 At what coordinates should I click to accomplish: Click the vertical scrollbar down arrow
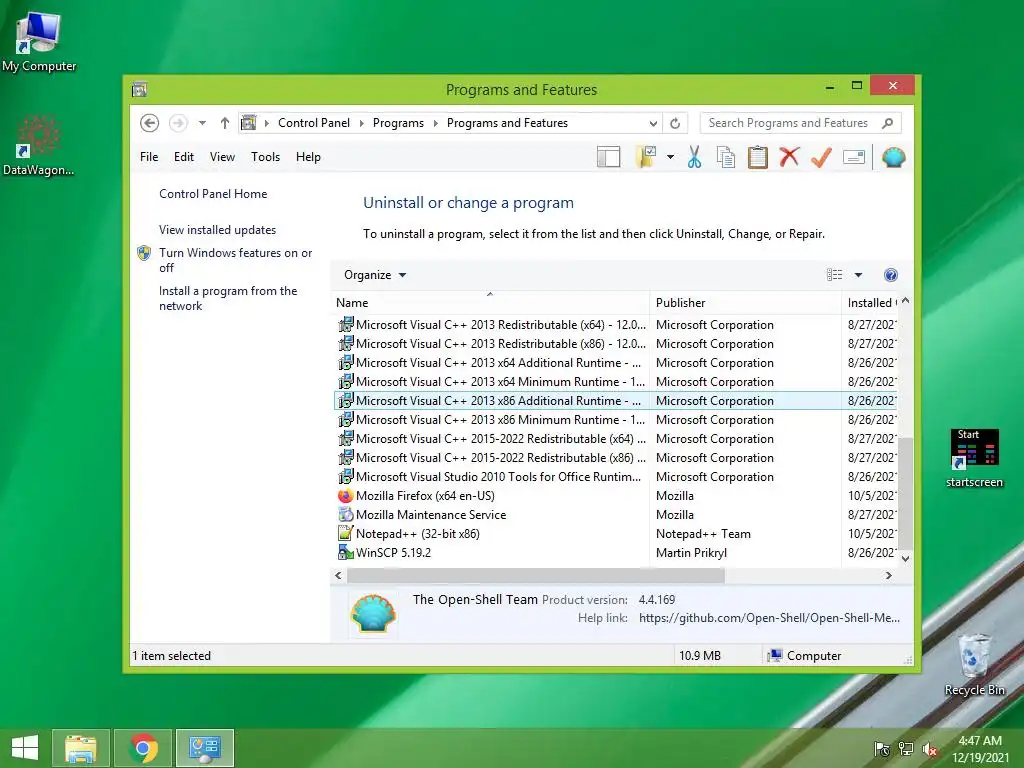coord(905,558)
